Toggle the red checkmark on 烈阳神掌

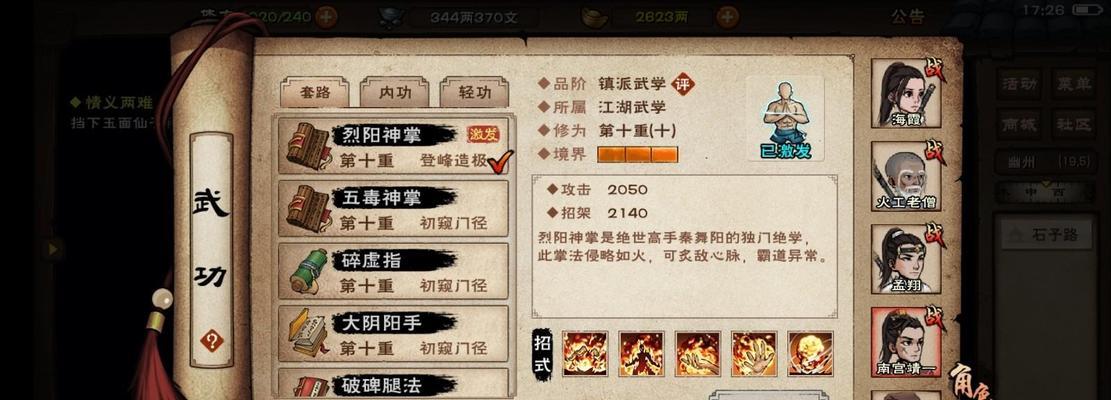point(500,161)
